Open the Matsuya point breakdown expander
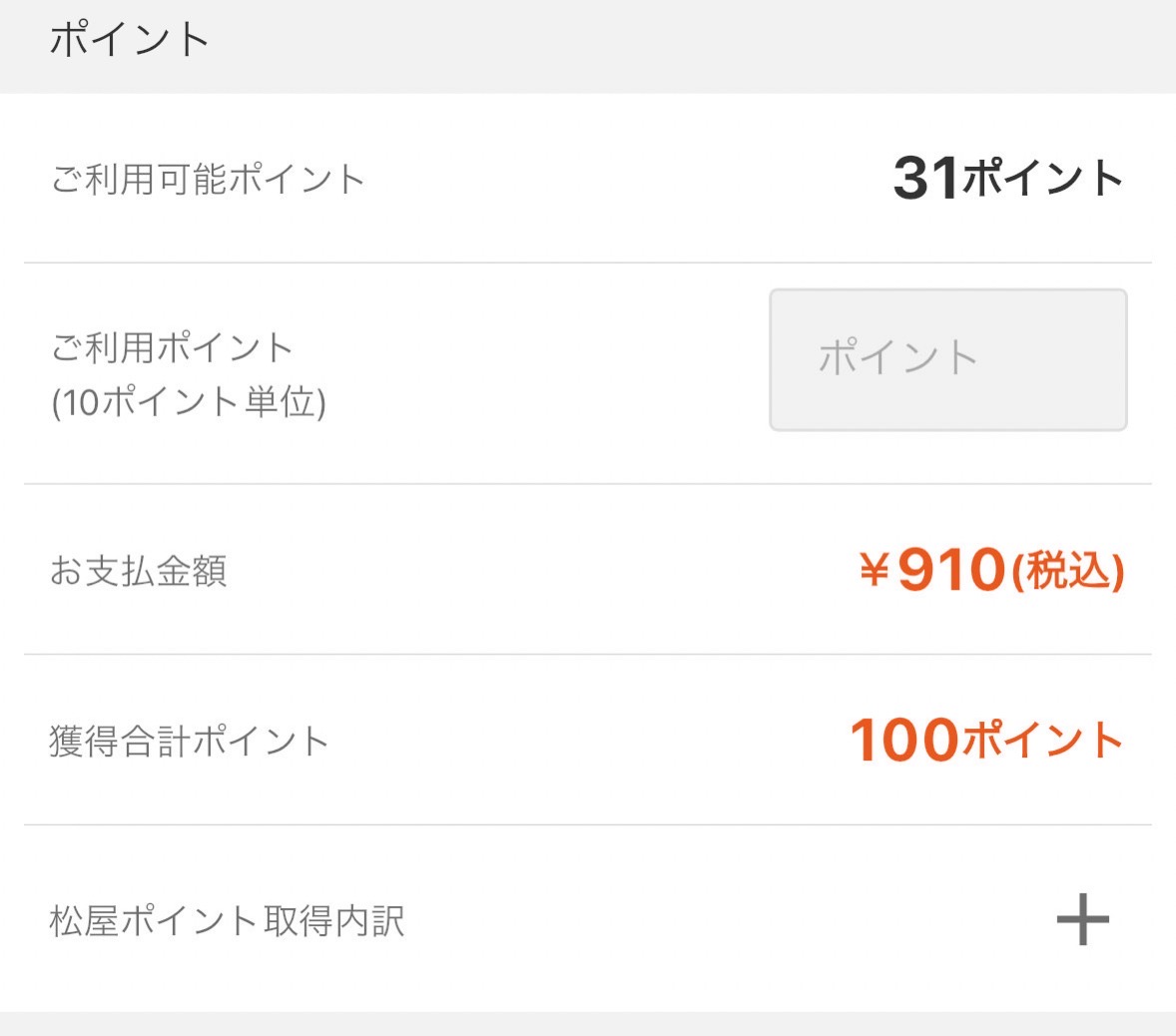The height and width of the screenshot is (1036, 1176). (1082, 919)
